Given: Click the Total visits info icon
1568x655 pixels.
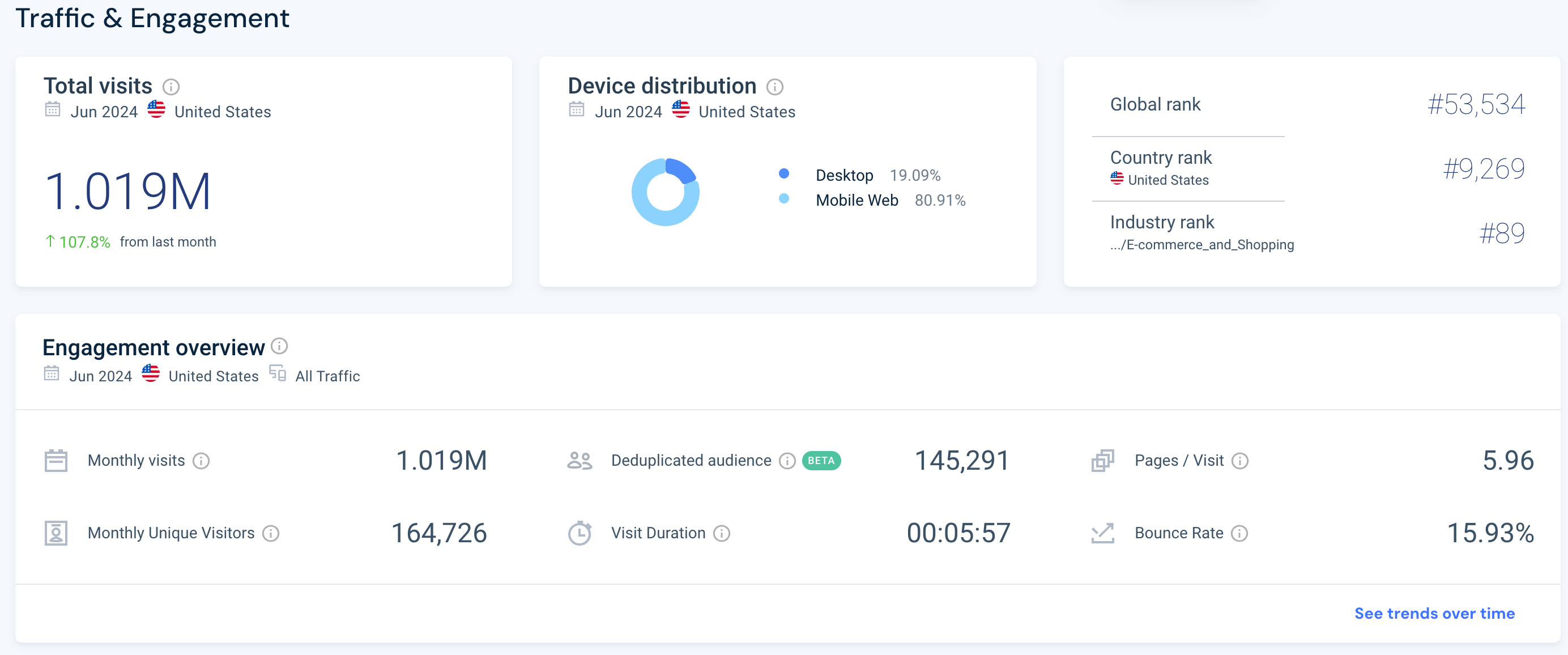Looking at the screenshot, I should pyautogui.click(x=172, y=87).
